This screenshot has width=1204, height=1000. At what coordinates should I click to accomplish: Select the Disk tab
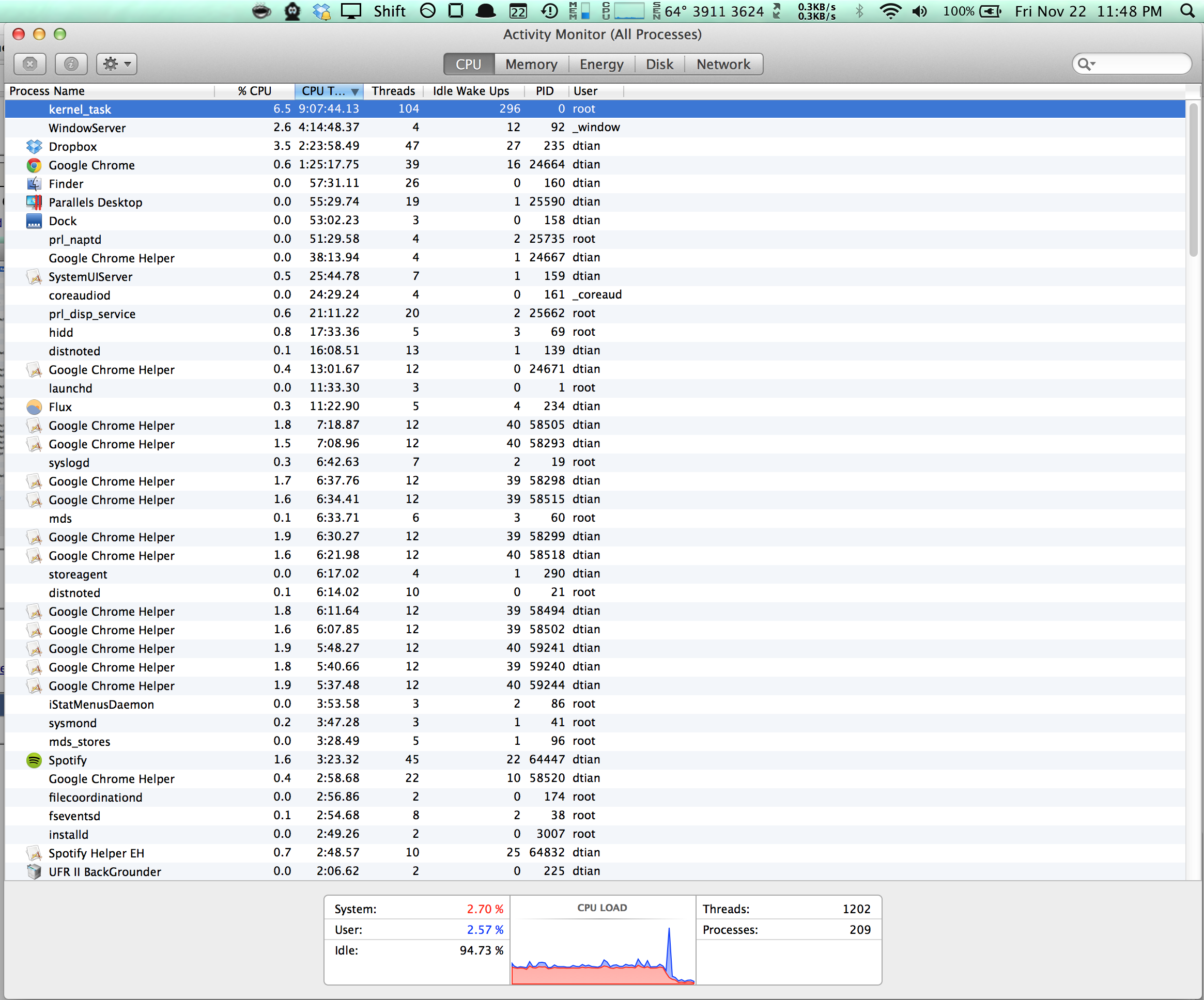coord(659,64)
